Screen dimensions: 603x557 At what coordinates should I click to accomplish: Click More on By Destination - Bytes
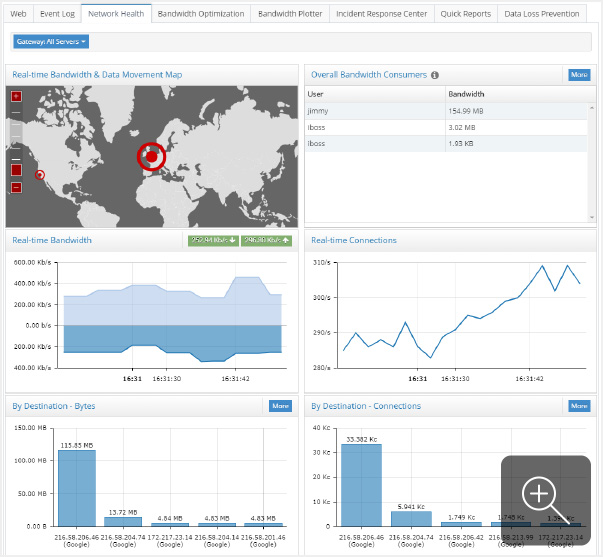point(280,406)
